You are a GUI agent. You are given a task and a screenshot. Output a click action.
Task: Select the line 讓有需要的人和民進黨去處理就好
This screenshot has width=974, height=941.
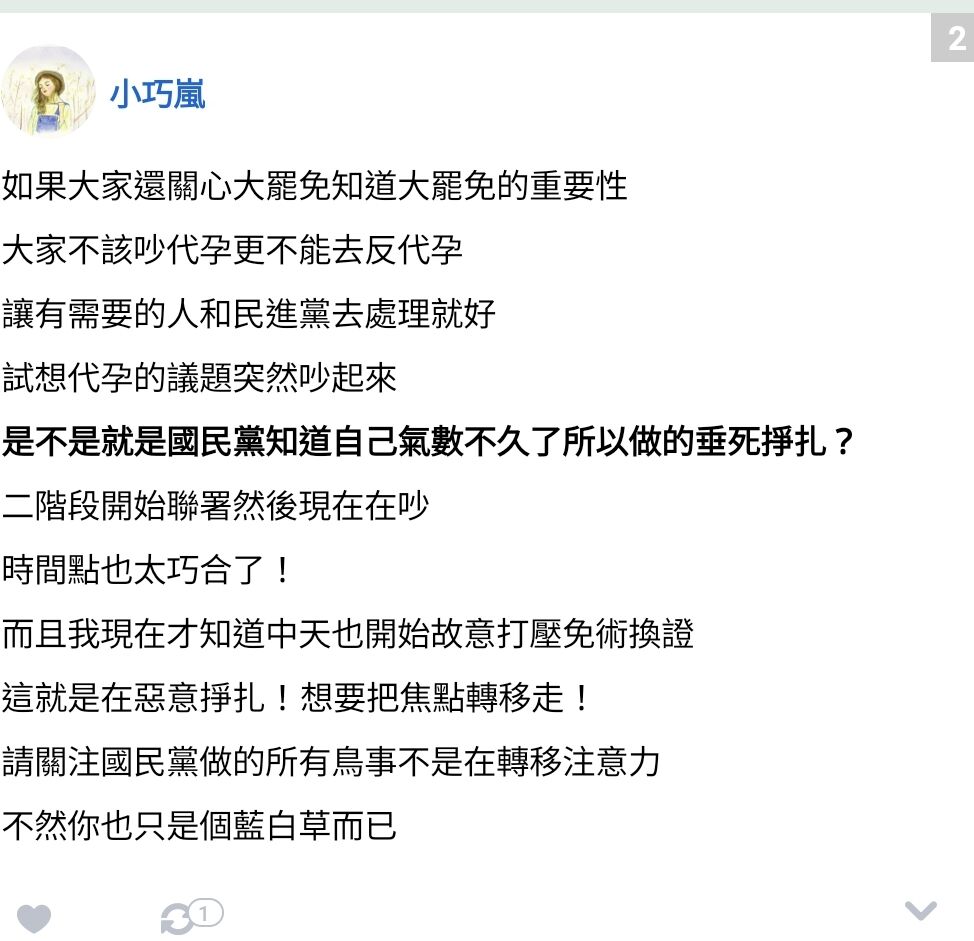[248, 314]
